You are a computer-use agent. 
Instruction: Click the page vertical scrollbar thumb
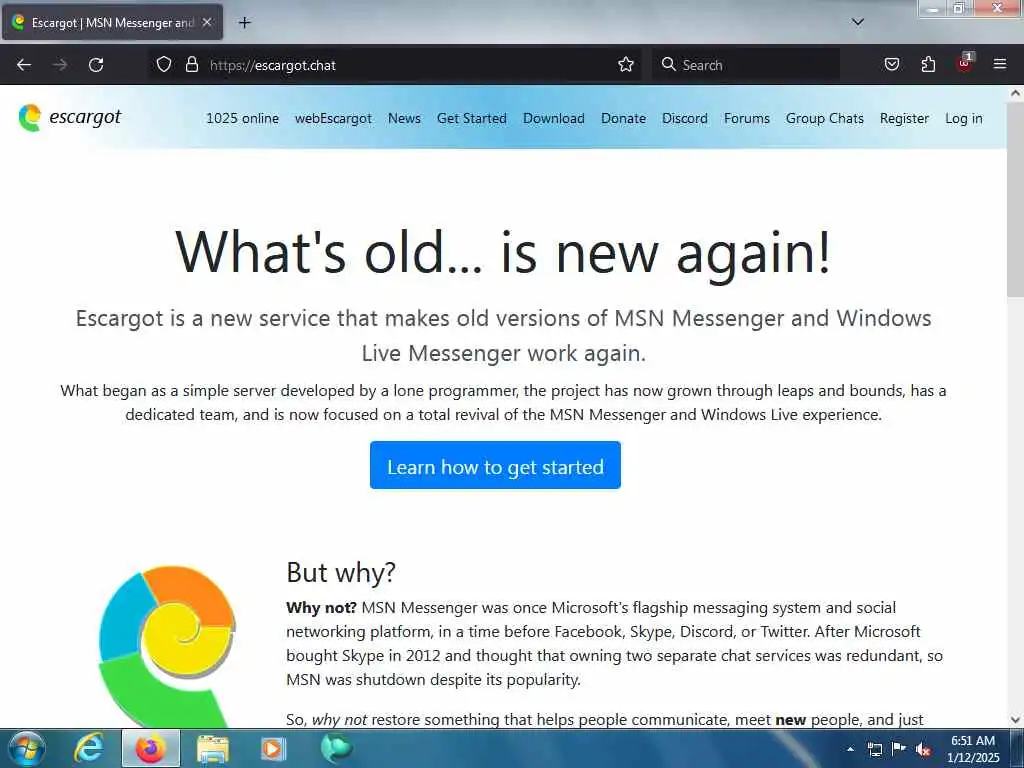click(x=1015, y=198)
